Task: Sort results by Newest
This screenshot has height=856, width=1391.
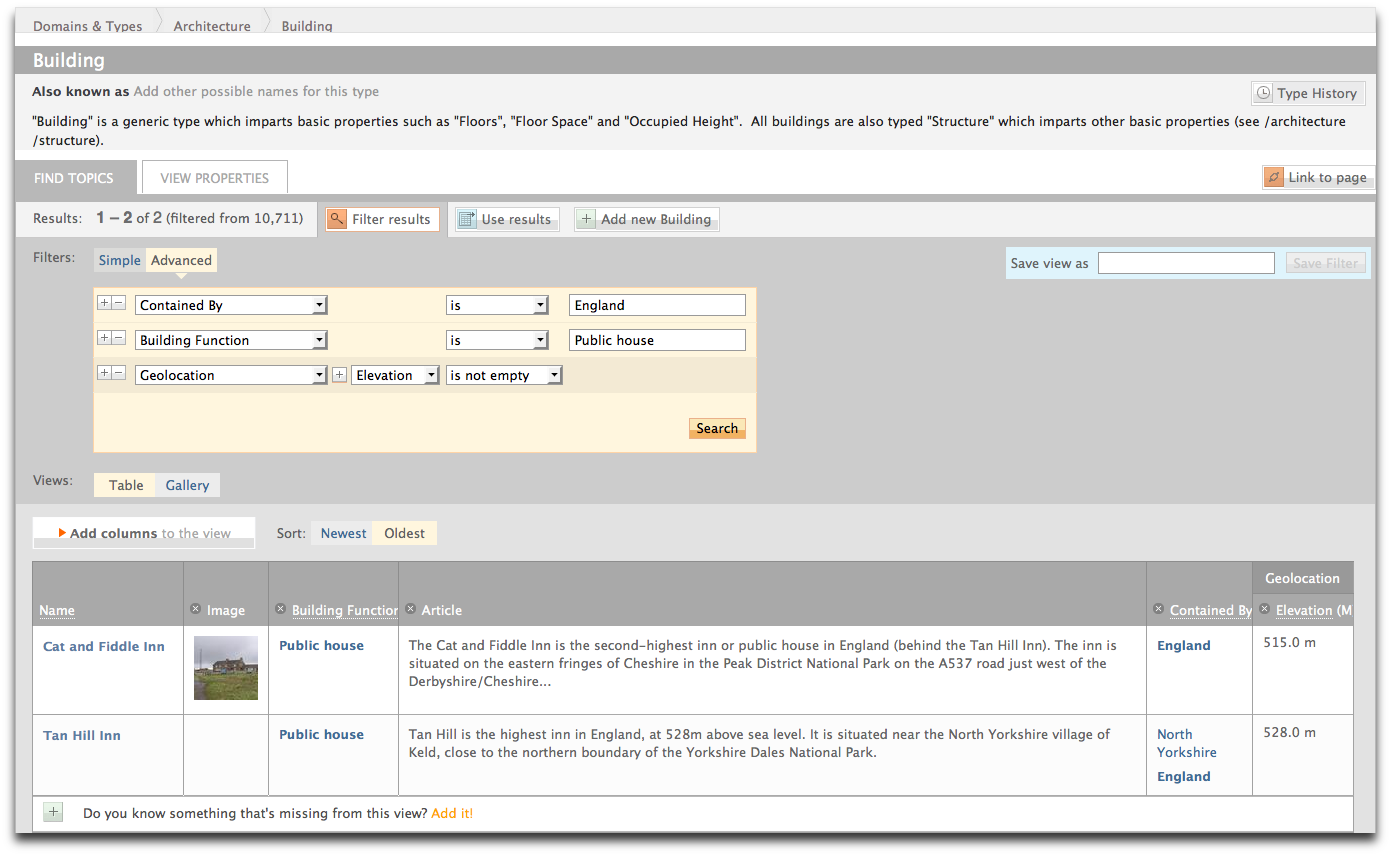Action: [x=343, y=533]
